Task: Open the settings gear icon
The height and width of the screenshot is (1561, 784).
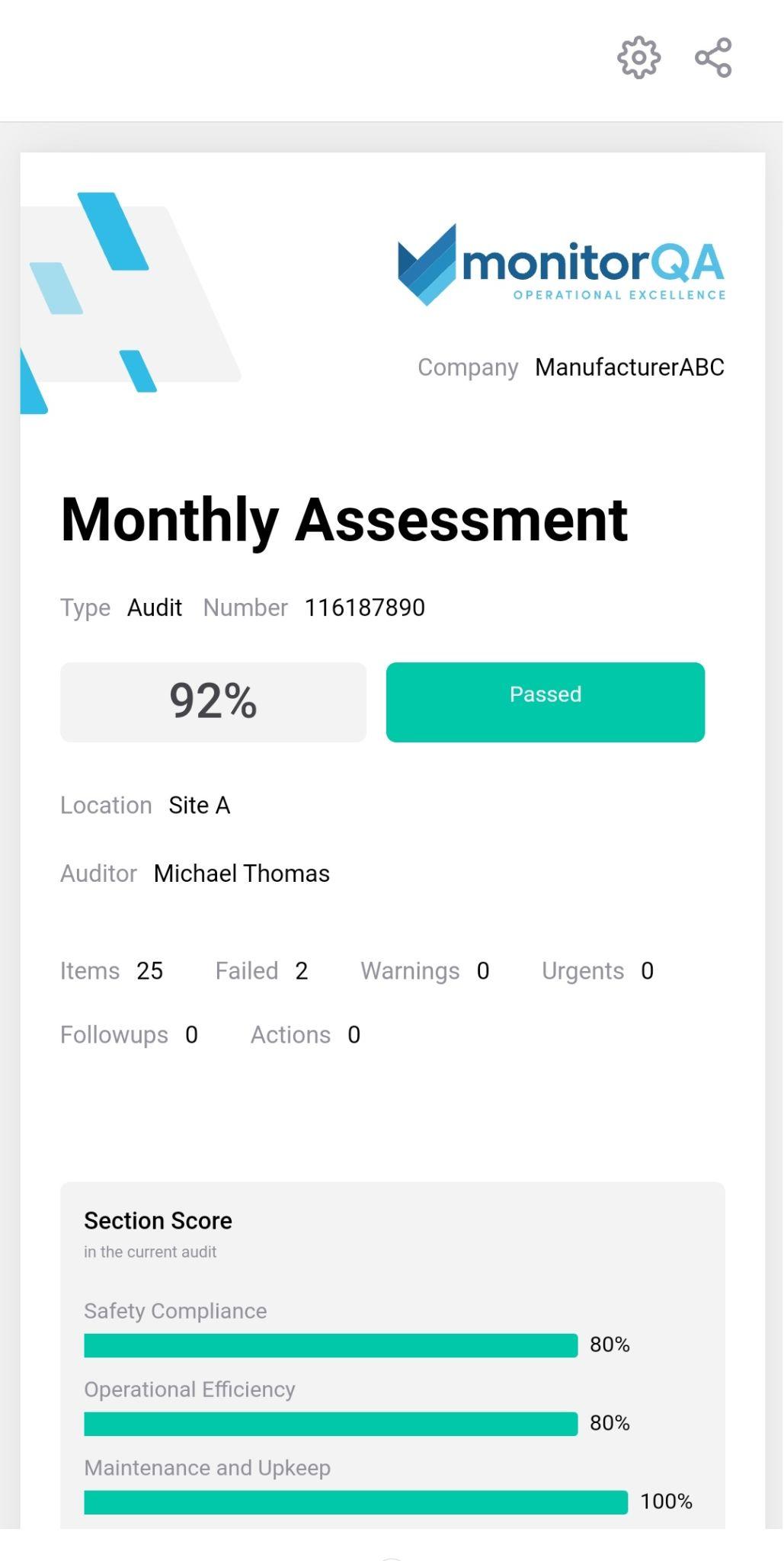Action: [x=638, y=57]
